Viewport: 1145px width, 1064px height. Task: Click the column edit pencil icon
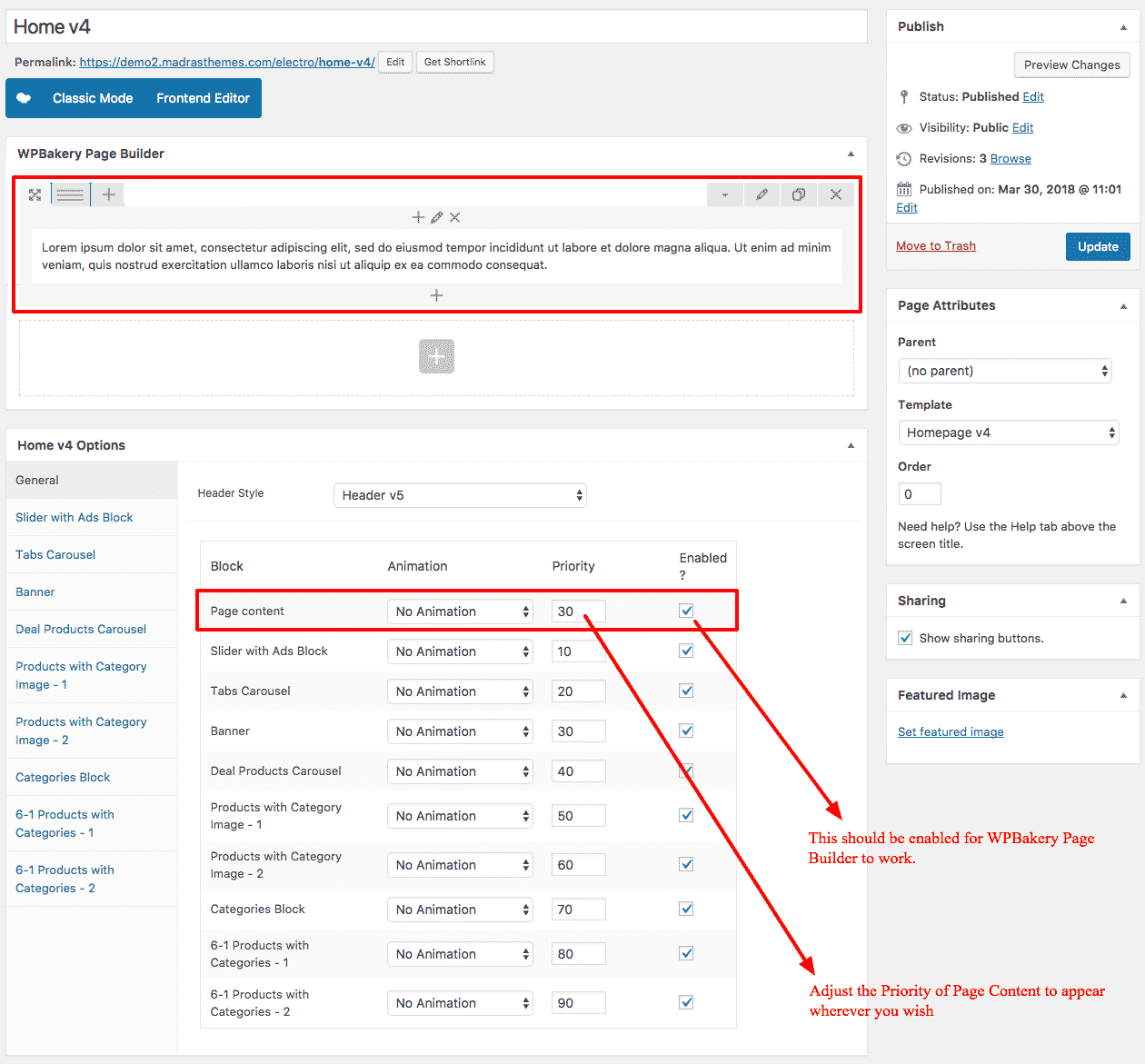[x=436, y=217]
